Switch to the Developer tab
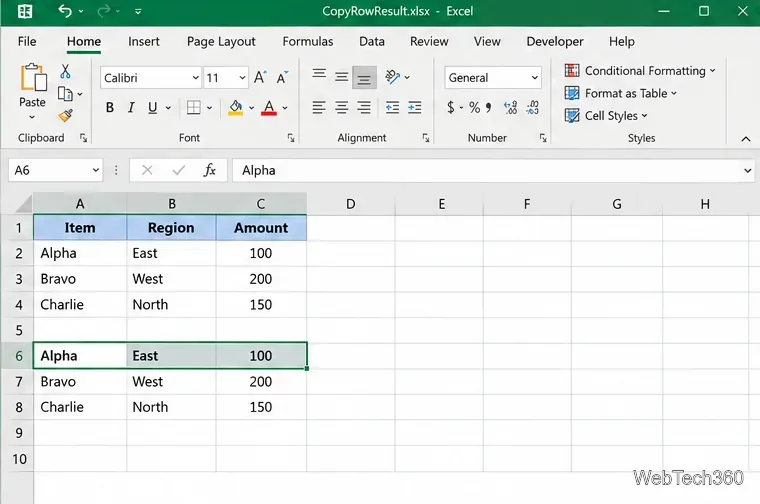This screenshot has height=504, width=760. coord(555,42)
